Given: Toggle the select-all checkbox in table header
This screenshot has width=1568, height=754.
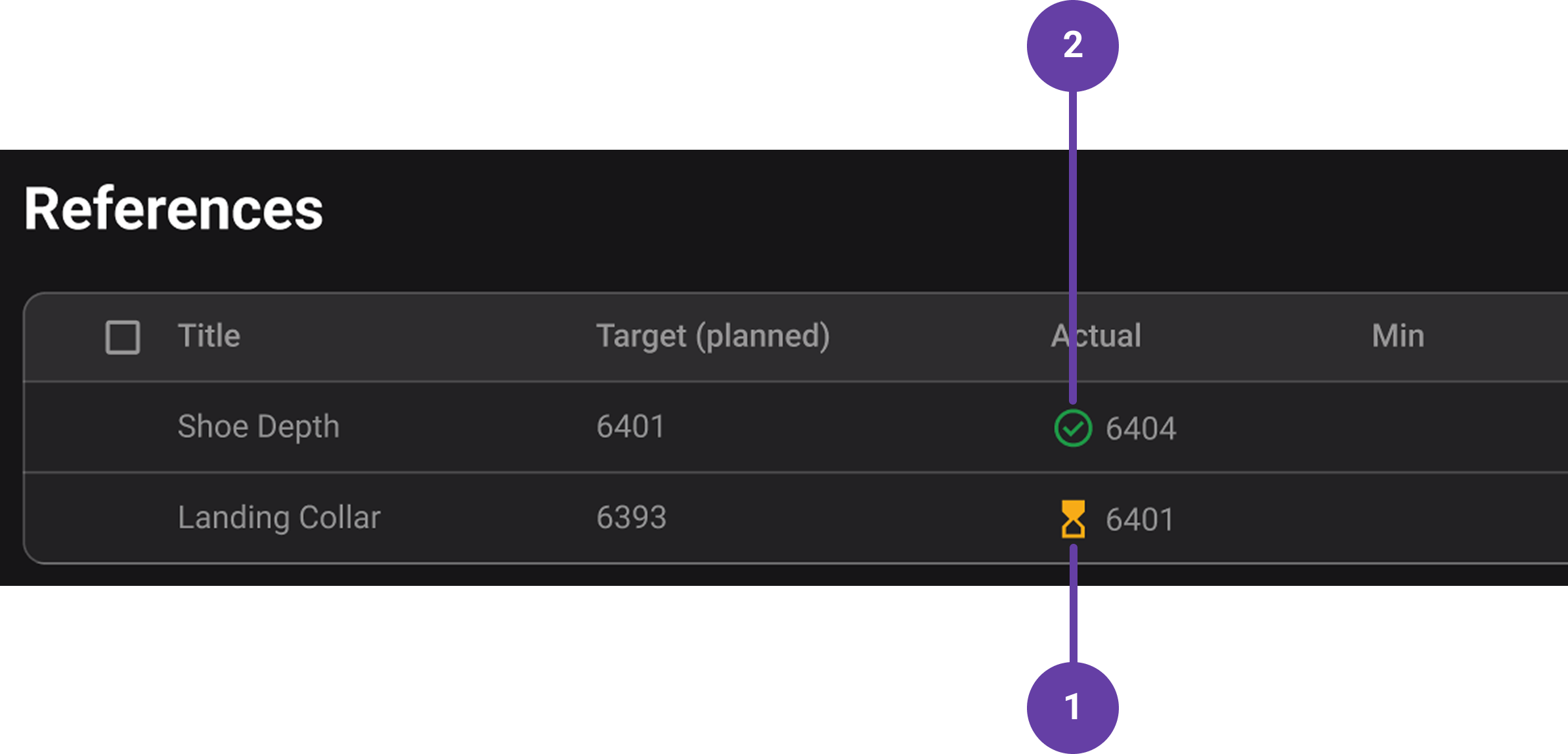Looking at the screenshot, I should pyautogui.click(x=123, y=337).
